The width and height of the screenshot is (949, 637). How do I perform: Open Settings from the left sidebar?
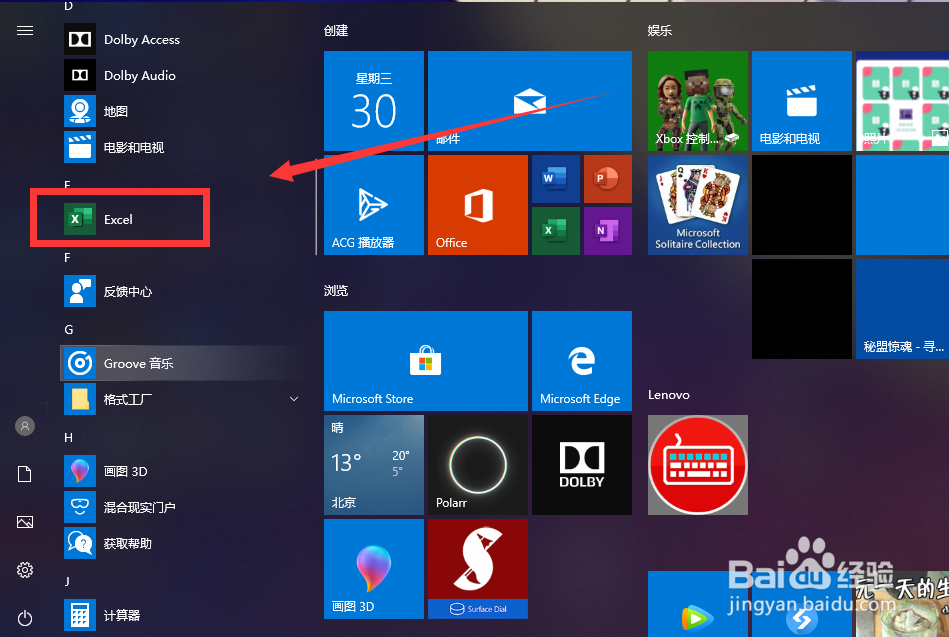click(24, 570)
